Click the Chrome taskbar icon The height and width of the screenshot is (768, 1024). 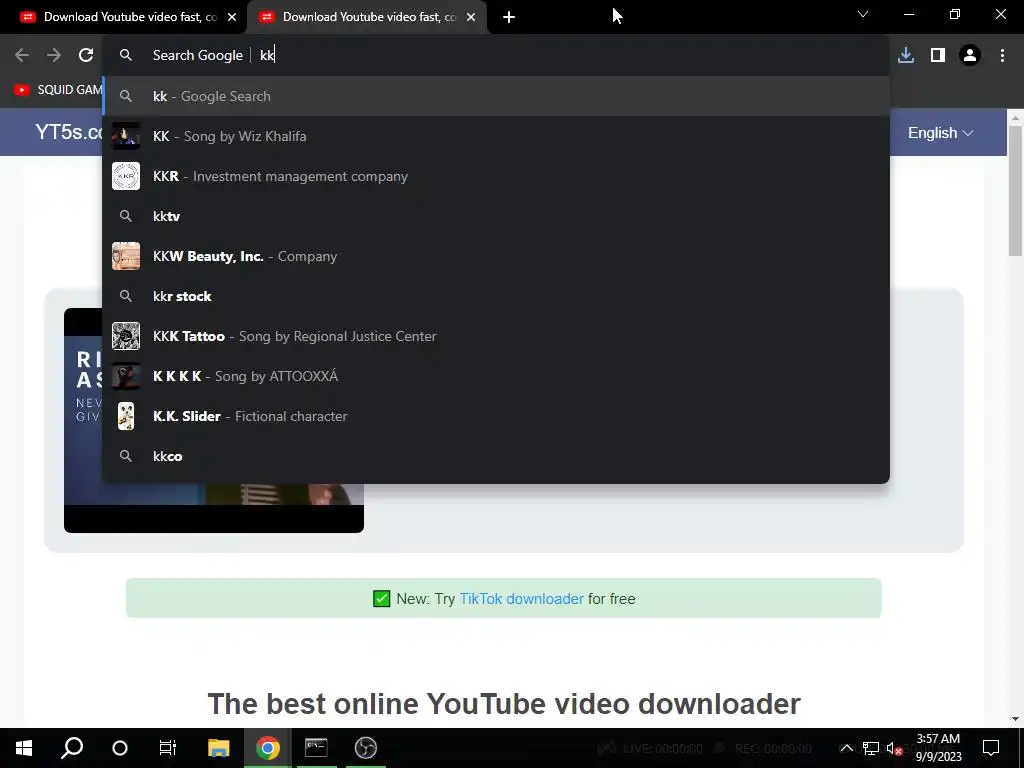pos(268,748)
